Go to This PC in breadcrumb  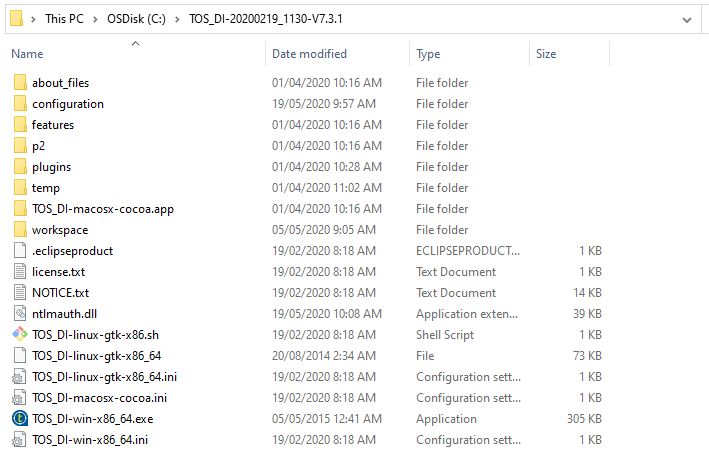pyautogui.click(x=64, y=19)
